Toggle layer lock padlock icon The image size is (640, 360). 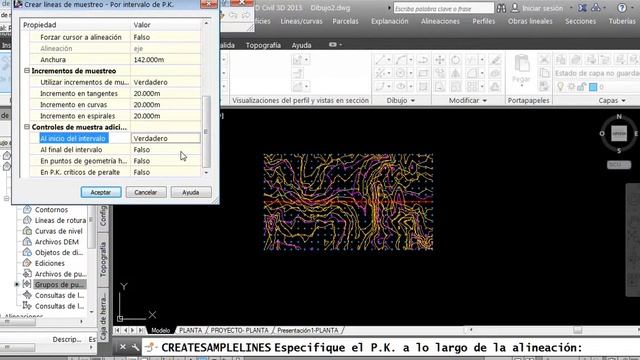[582, 87]
